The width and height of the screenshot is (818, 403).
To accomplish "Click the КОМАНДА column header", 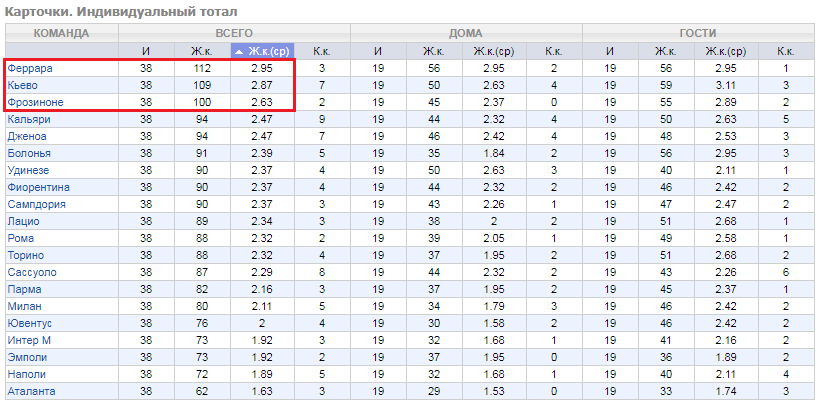I will 62,33.
